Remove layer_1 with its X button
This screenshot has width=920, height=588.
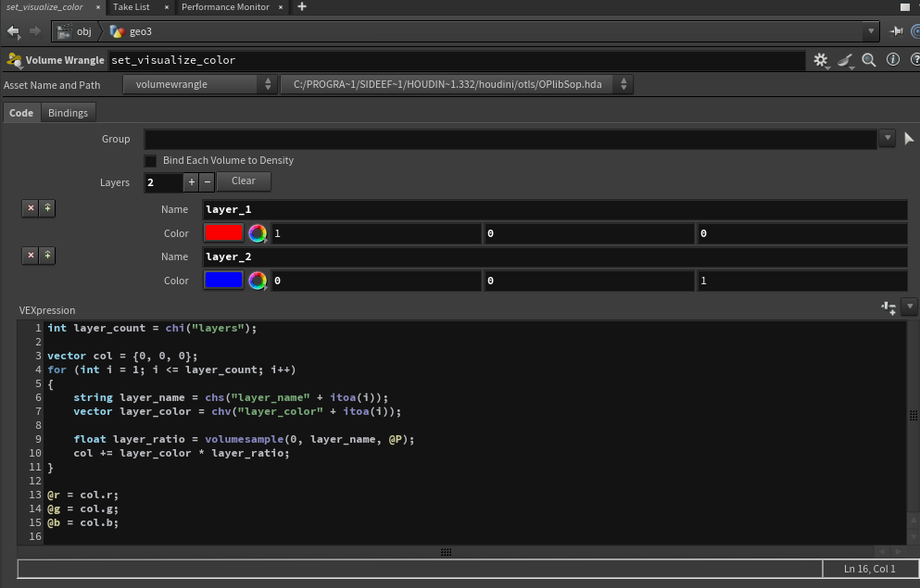pos(31,208)
